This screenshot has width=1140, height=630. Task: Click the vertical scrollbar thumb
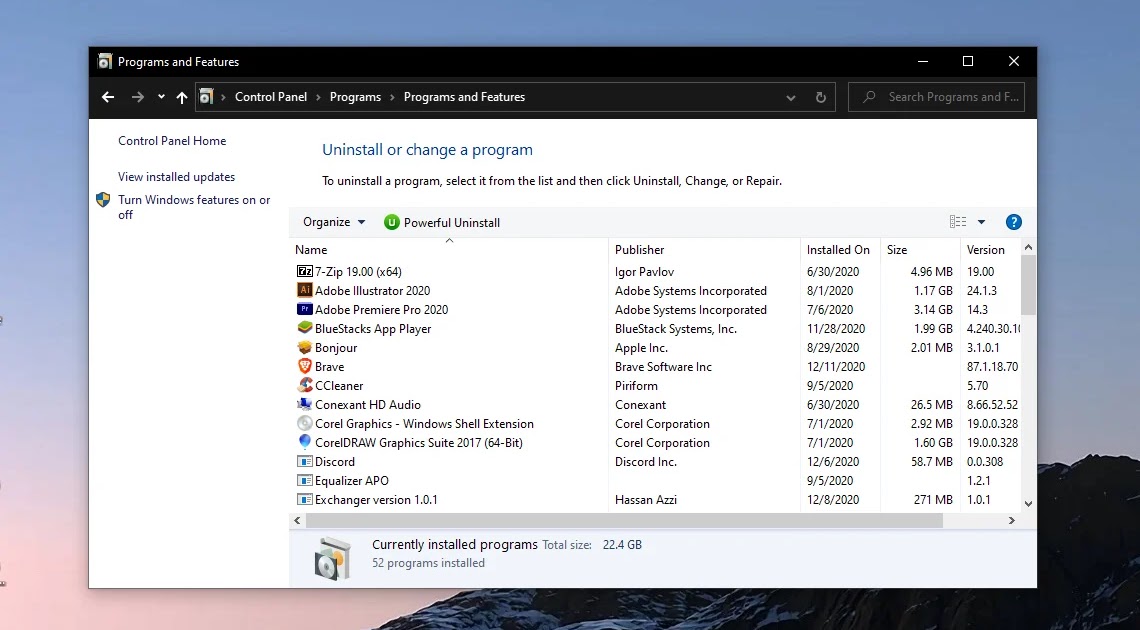[1028, 285]
